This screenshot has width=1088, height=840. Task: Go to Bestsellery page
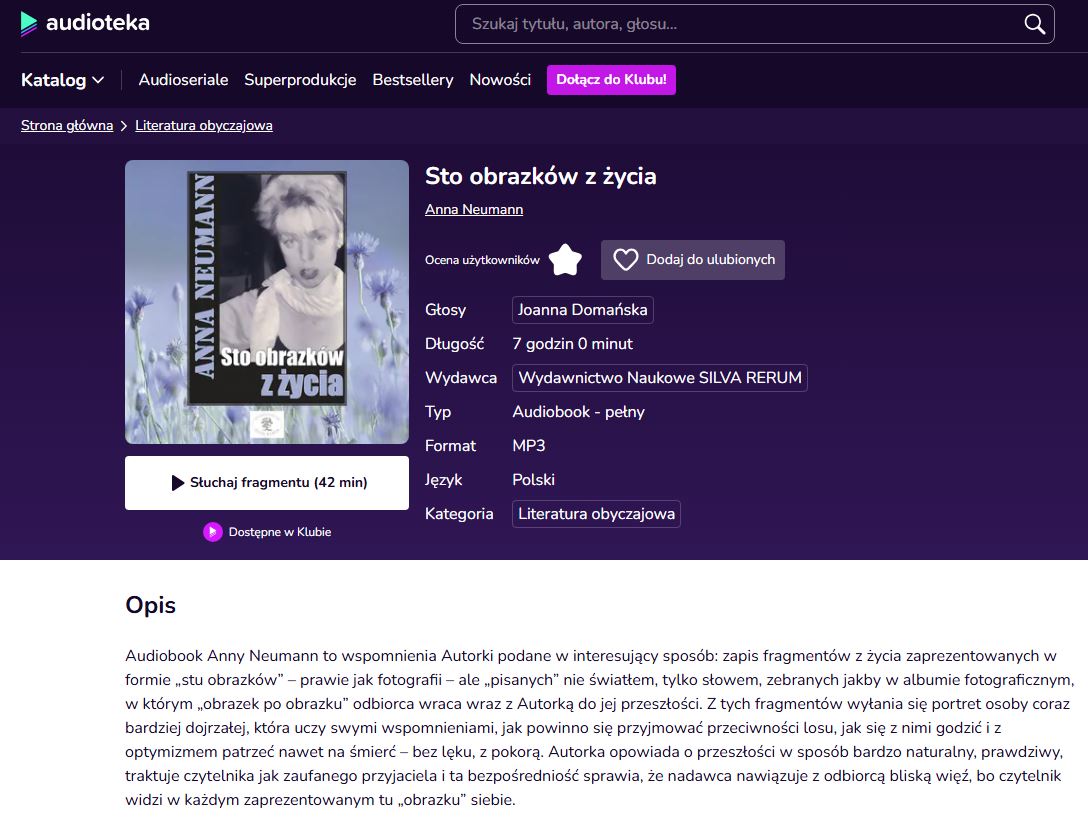[x=413, y=80]
